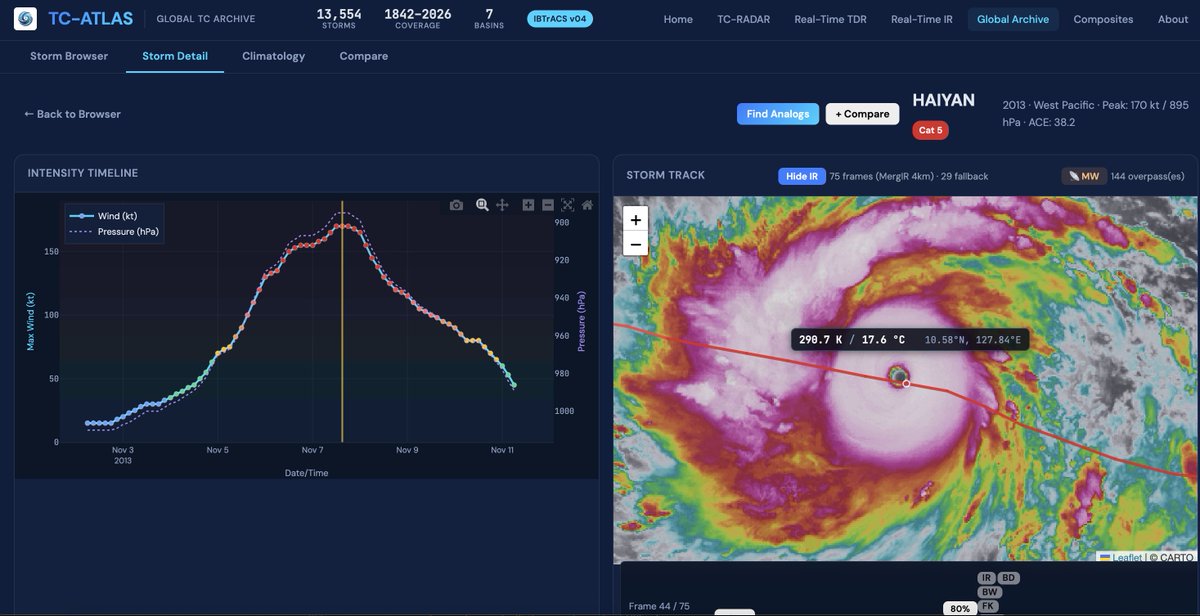The image size is (1200, 616).
Task: Click the IBTrACS v04 badge
Action: click(x=560, y=19)
